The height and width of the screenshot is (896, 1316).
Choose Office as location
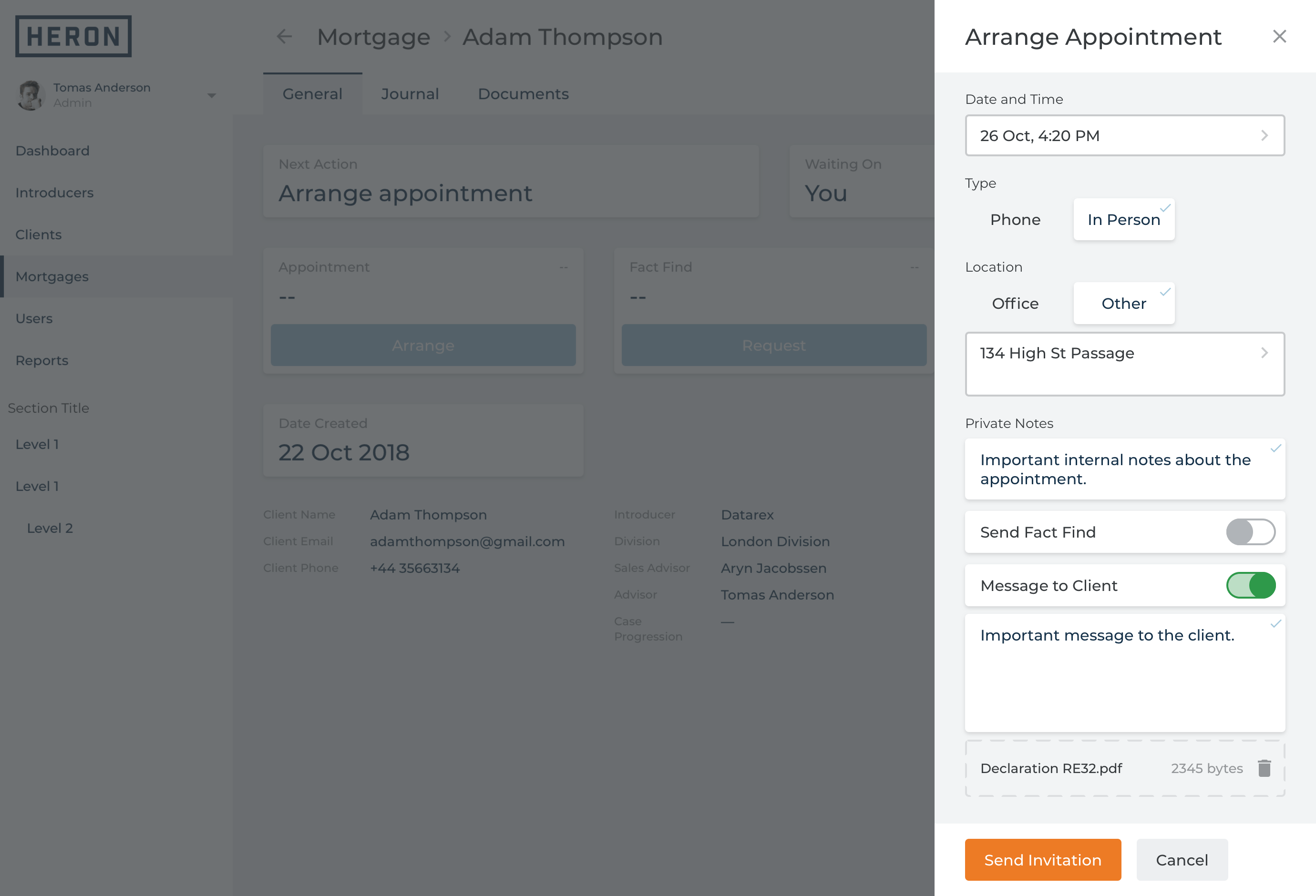(1015, 304)
